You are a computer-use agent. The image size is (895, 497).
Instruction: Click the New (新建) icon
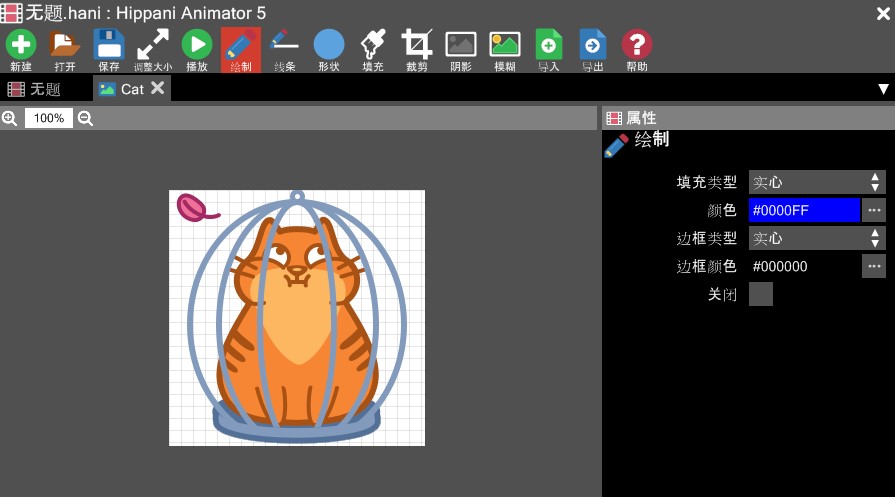pos(21,49)
